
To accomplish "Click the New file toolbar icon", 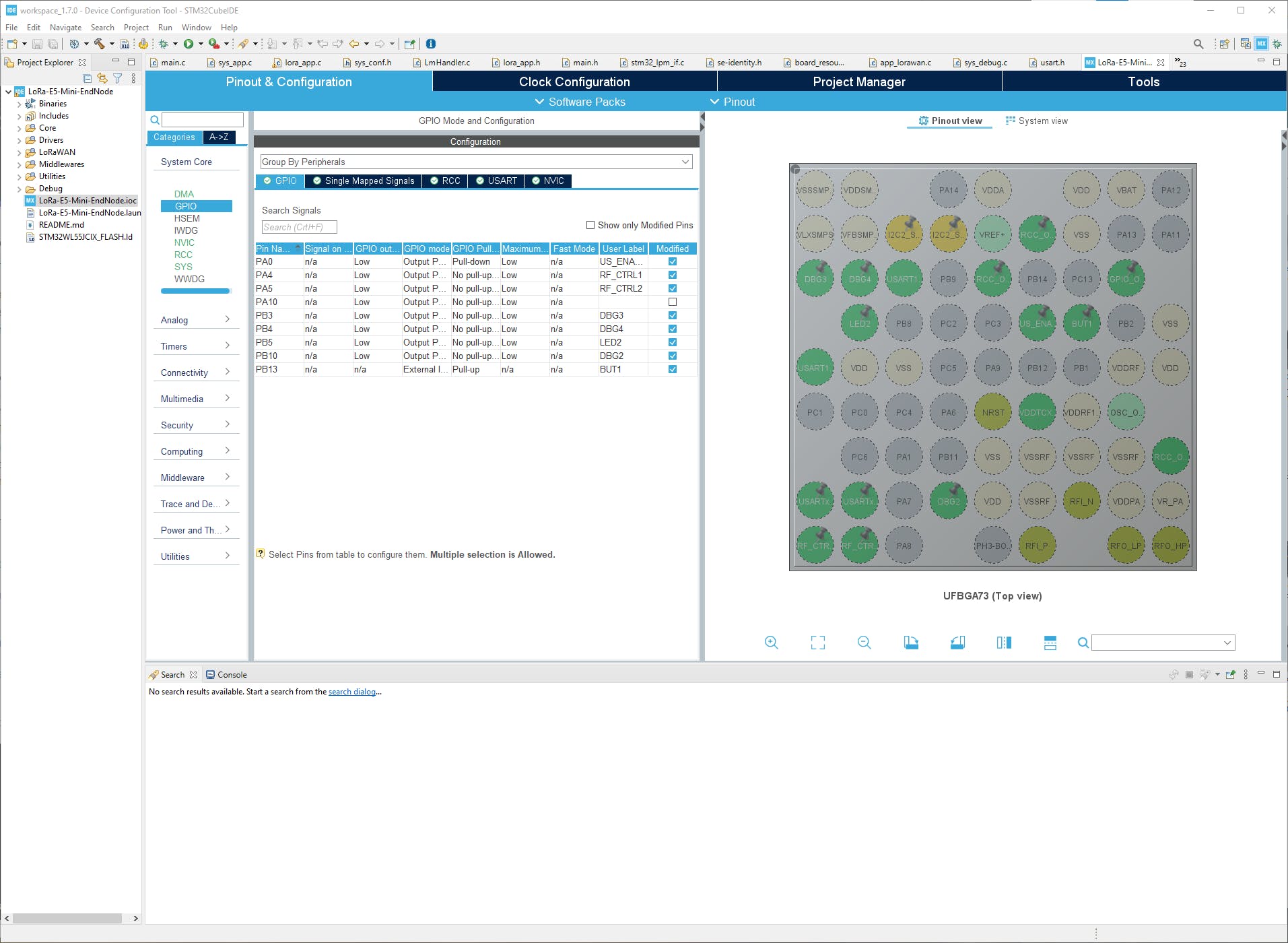I will pyautogui.click(x=12, y=44).
